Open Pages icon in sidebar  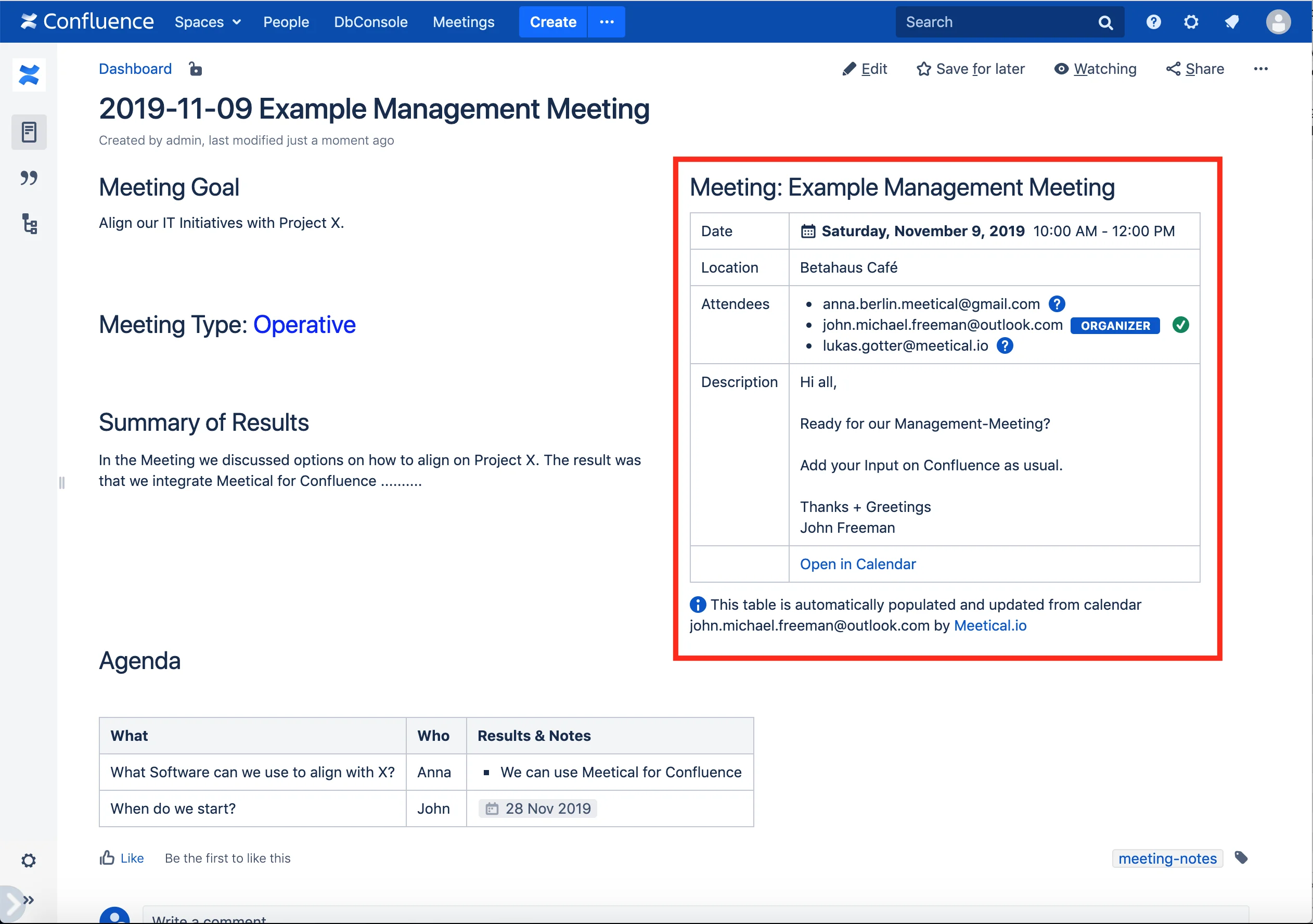(x=29, y=132)
